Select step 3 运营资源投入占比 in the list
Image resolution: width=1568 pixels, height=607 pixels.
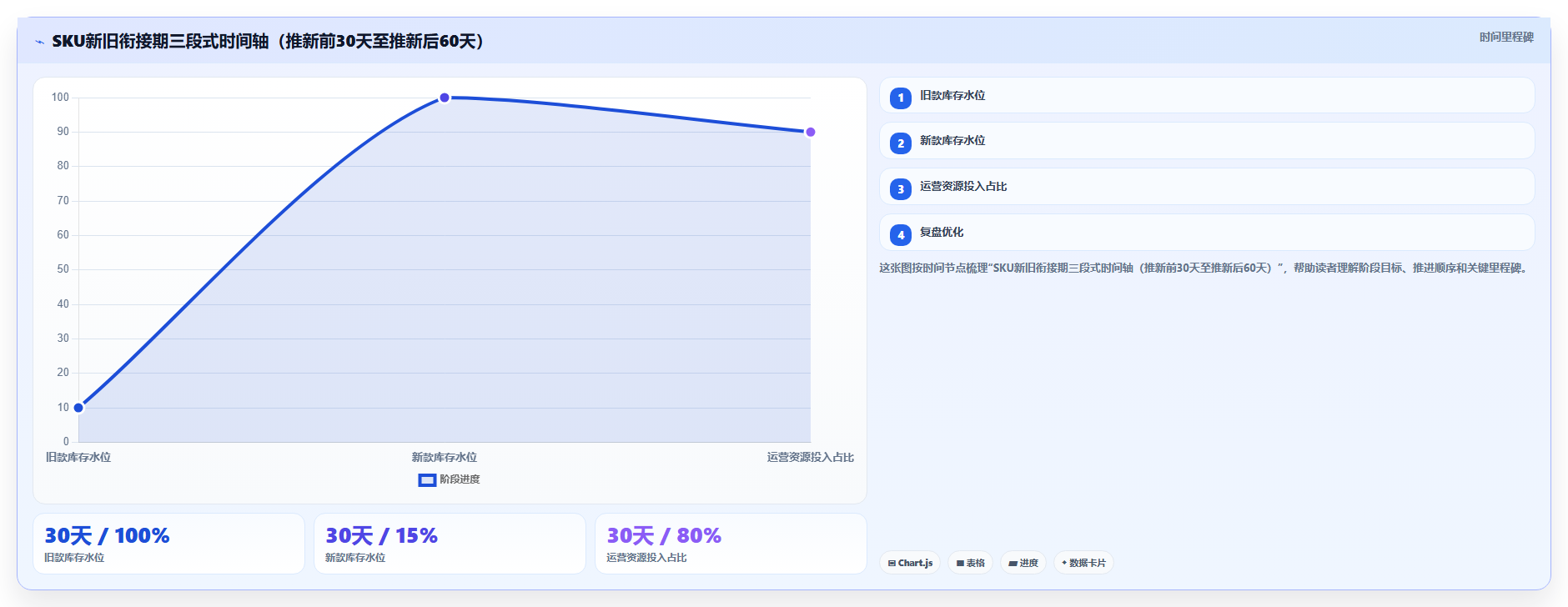pyautogui.click(x=1207, y=187)
